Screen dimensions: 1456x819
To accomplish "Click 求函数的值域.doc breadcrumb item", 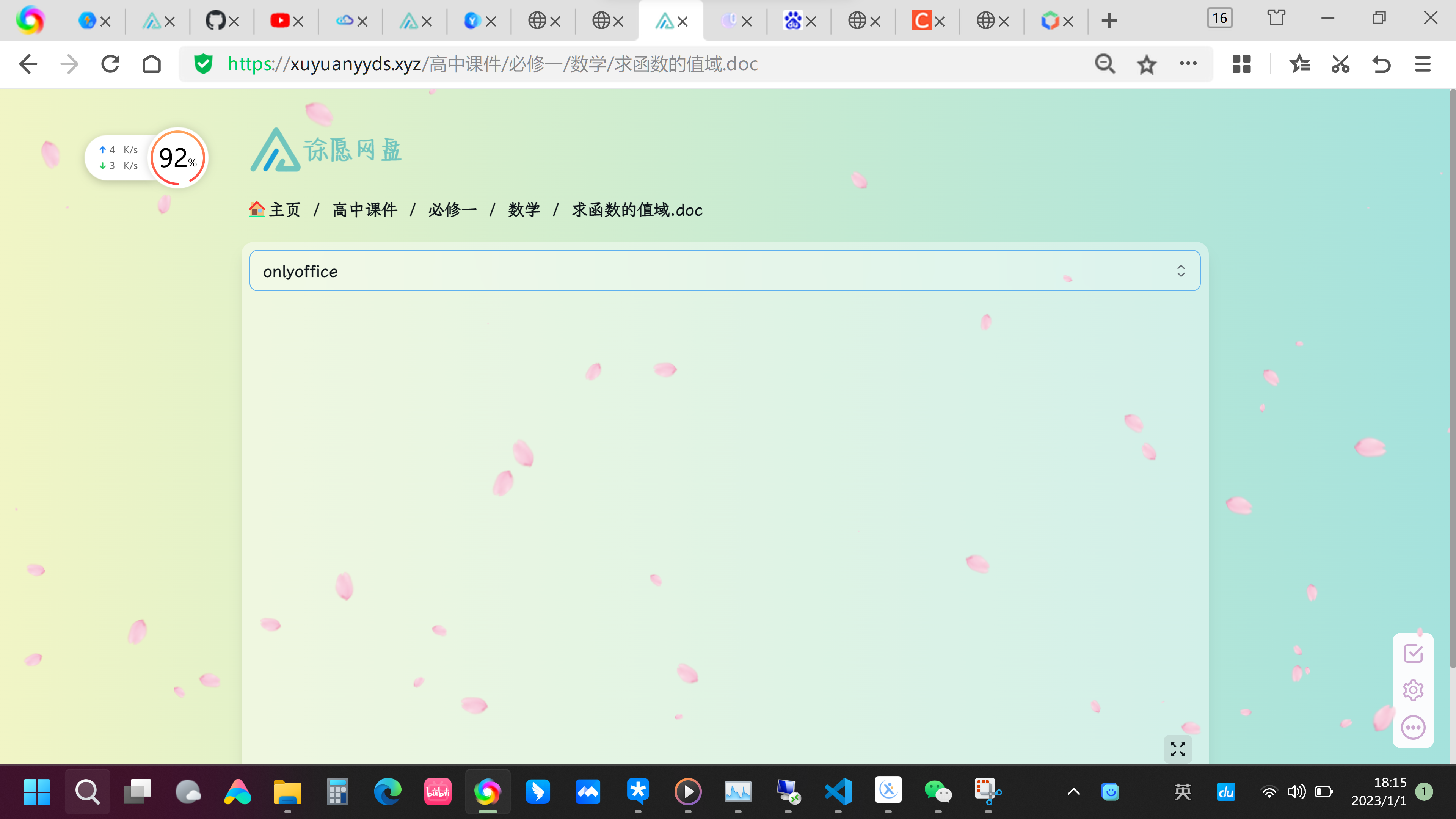I will click(x=637, y=210).
